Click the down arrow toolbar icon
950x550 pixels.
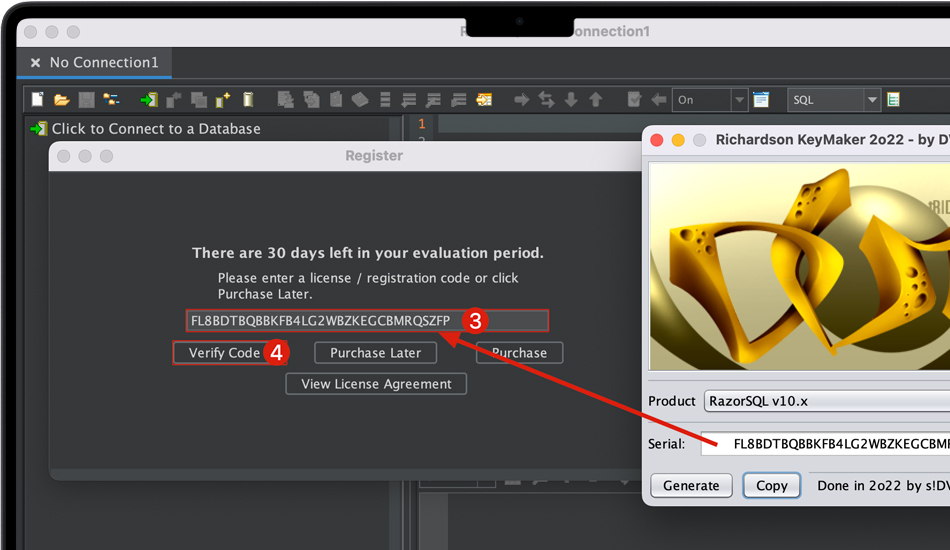tap(571, 100)
